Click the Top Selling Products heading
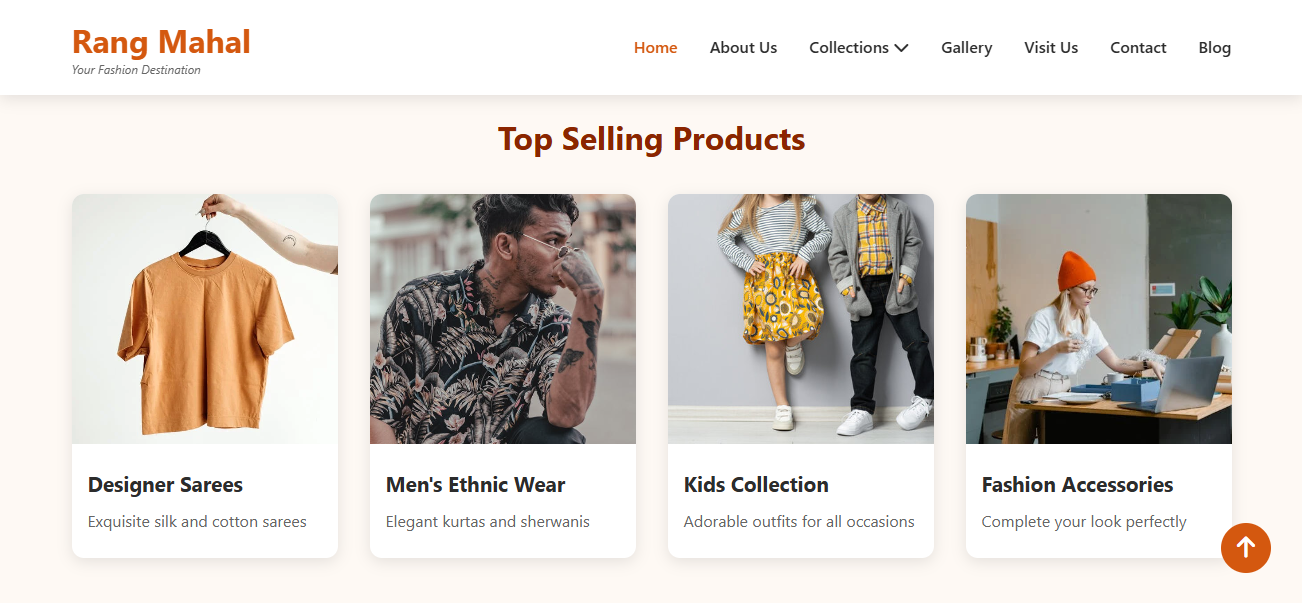The image size is (1302, 603). [651, 139]
